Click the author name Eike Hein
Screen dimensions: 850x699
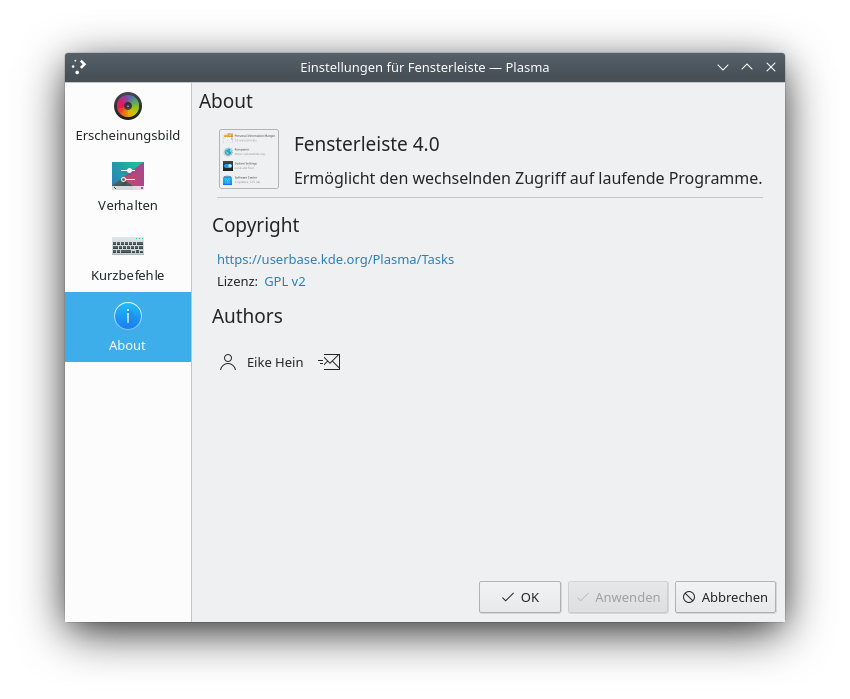[x=275, y=362]
